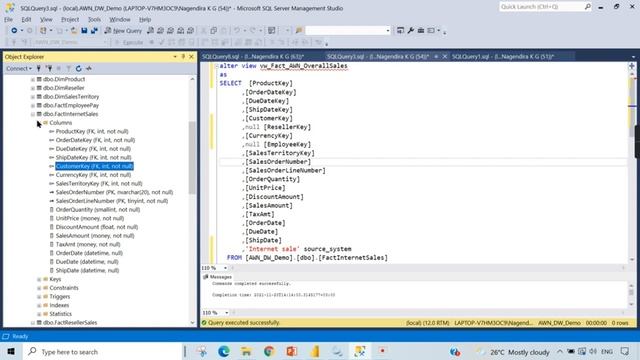The width and height of the screenshot is (640, 360).
Task: Click the Save (floppy disk) toolbar icon
Action: tap(84, 31)
